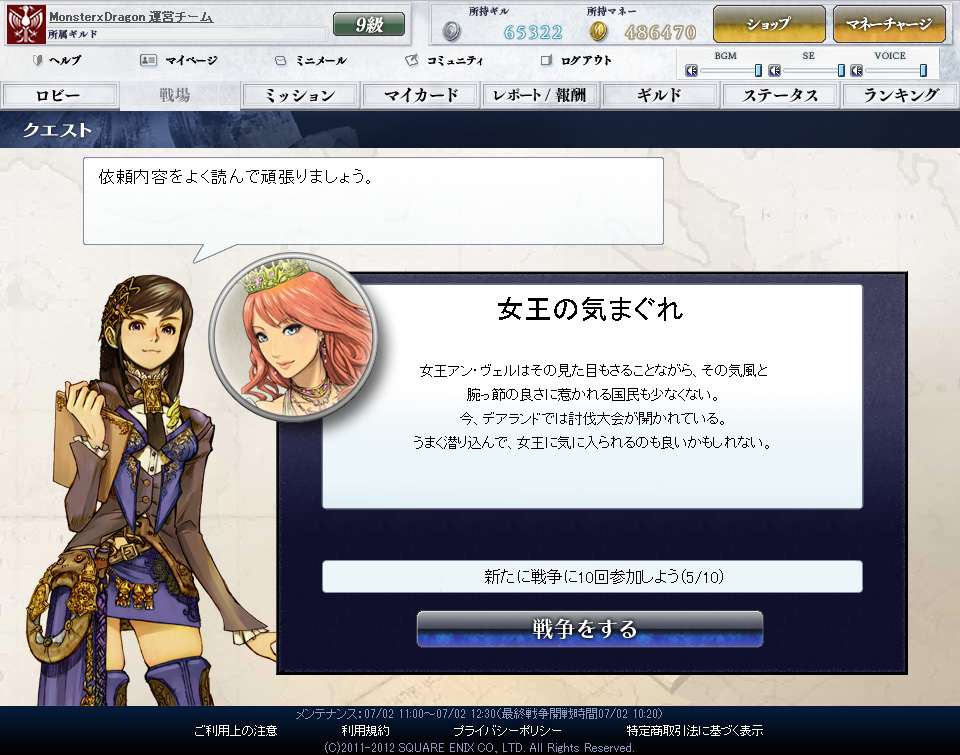Screen dimensions: 960x755
Task: Click the silver Gil coin icon
Action: coord(452,32)
